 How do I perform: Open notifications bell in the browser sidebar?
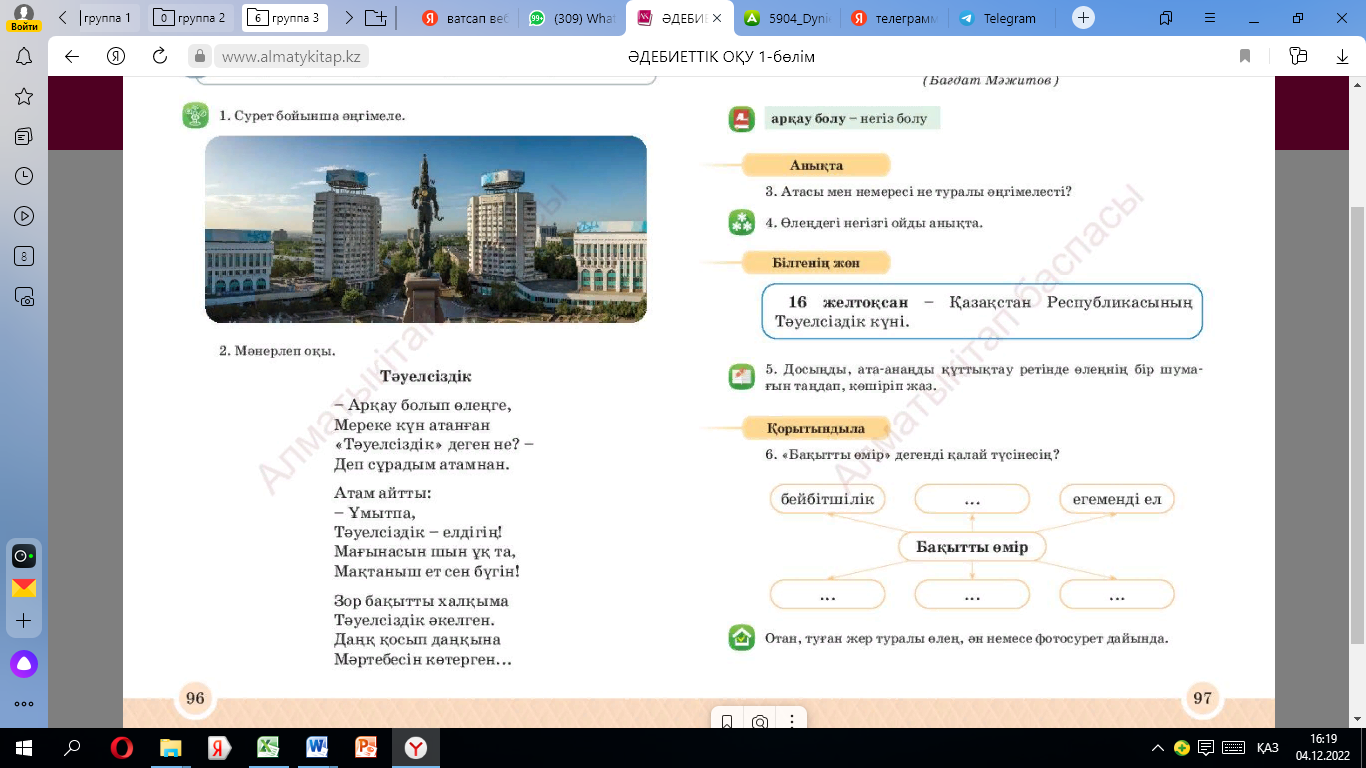[x=24, y=57]
